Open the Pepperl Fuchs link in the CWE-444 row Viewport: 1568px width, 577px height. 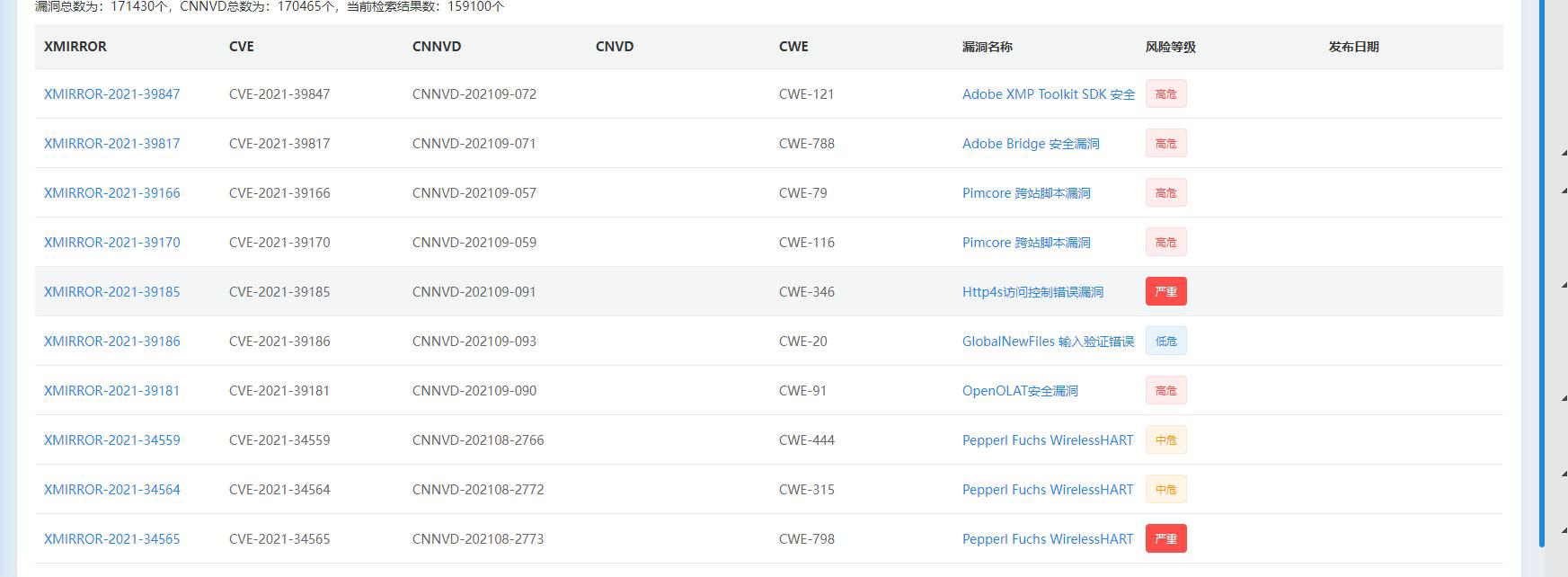pyautogui.click(x=1048, y=440)
